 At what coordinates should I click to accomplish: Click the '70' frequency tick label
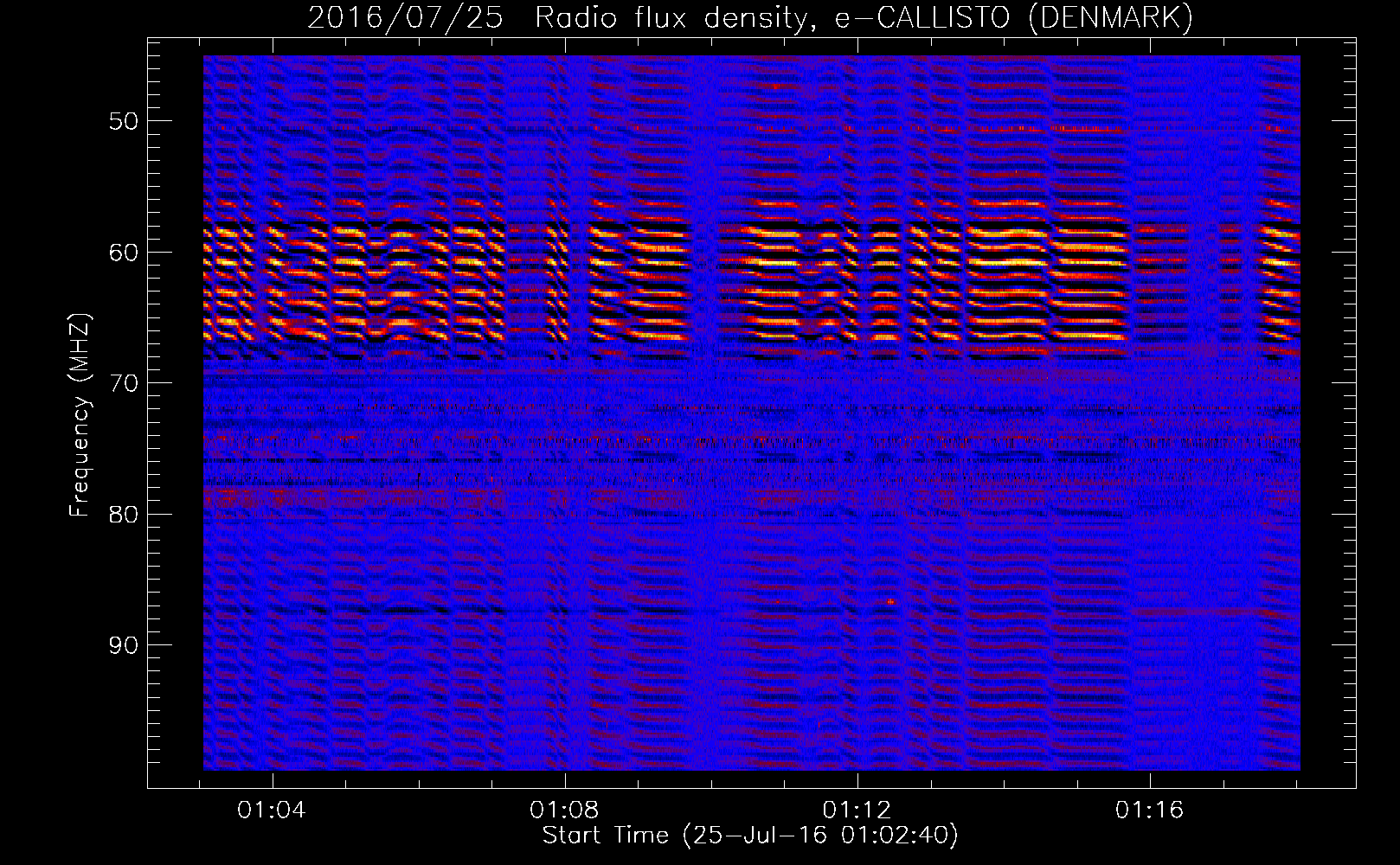click(123, 383)
